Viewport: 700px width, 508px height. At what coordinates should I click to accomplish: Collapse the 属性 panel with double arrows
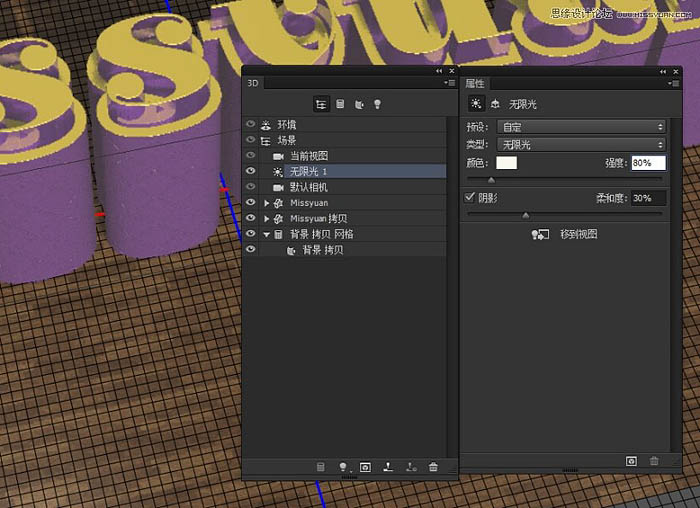pos(663,71)
